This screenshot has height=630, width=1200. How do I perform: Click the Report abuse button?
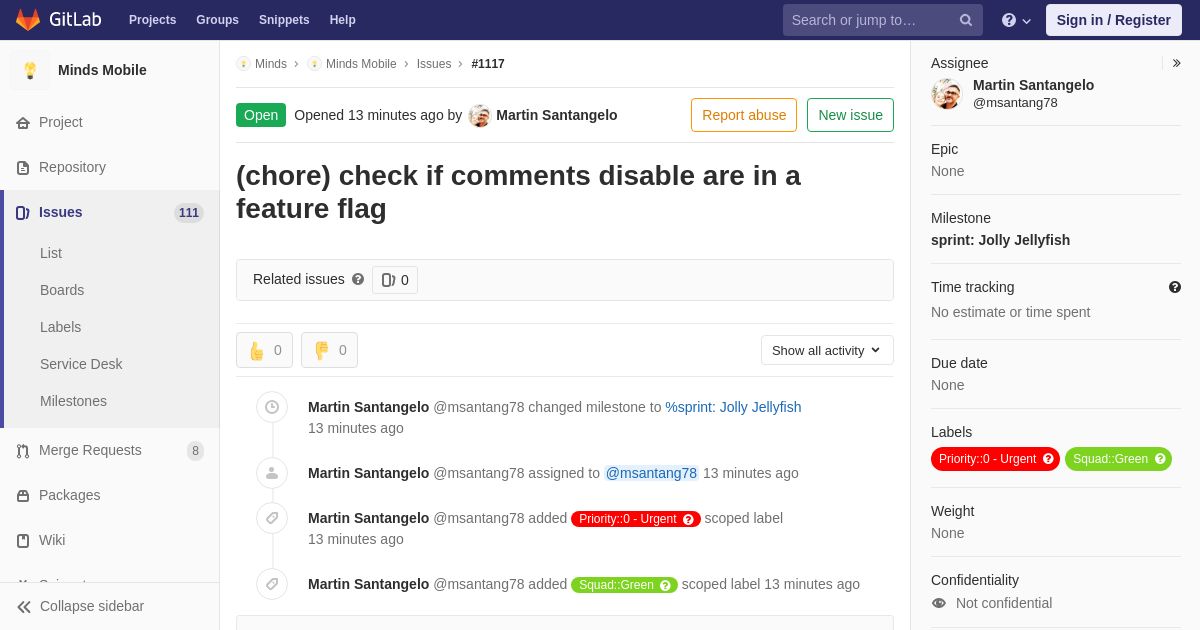[744, 115]
